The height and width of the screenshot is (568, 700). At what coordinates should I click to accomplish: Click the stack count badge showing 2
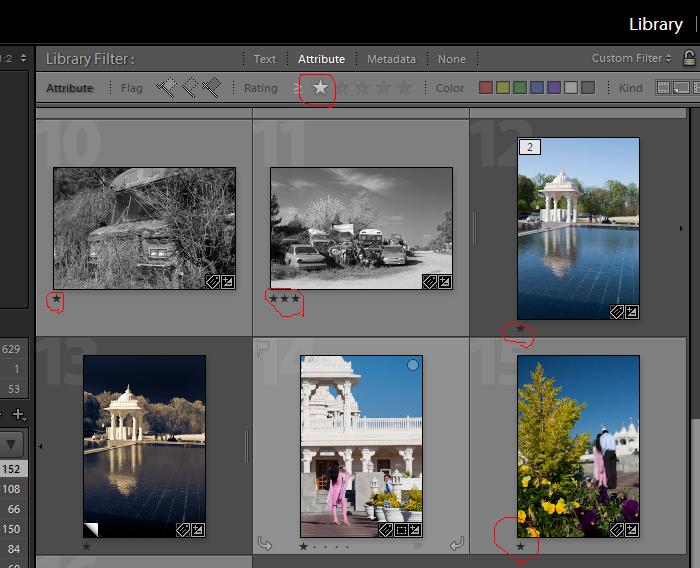pos(530,147)
